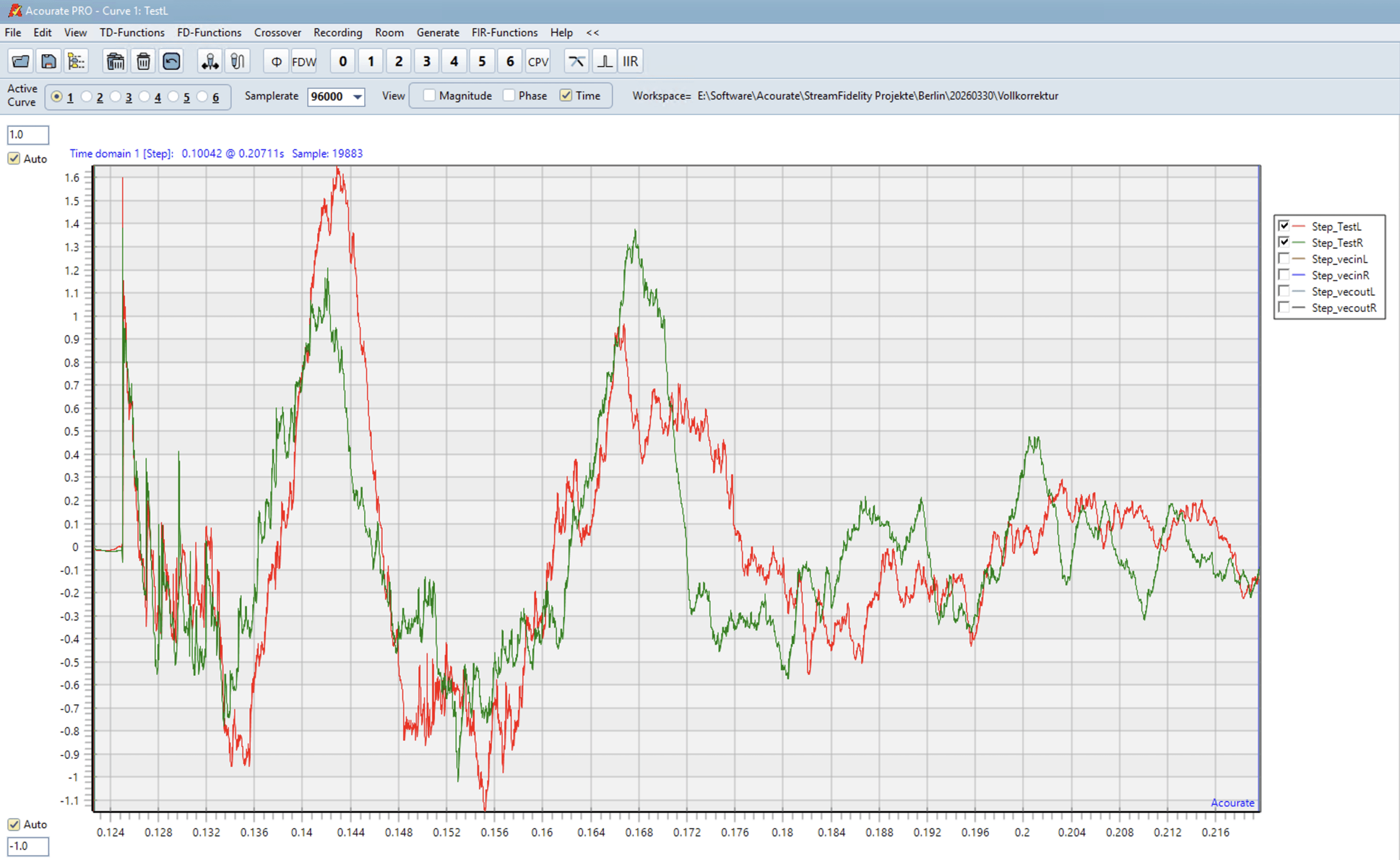The height and width of the screenshot is (860, 1400).
Task: Click the undo arrow toolbar icon
Action: tap(171, 61)
